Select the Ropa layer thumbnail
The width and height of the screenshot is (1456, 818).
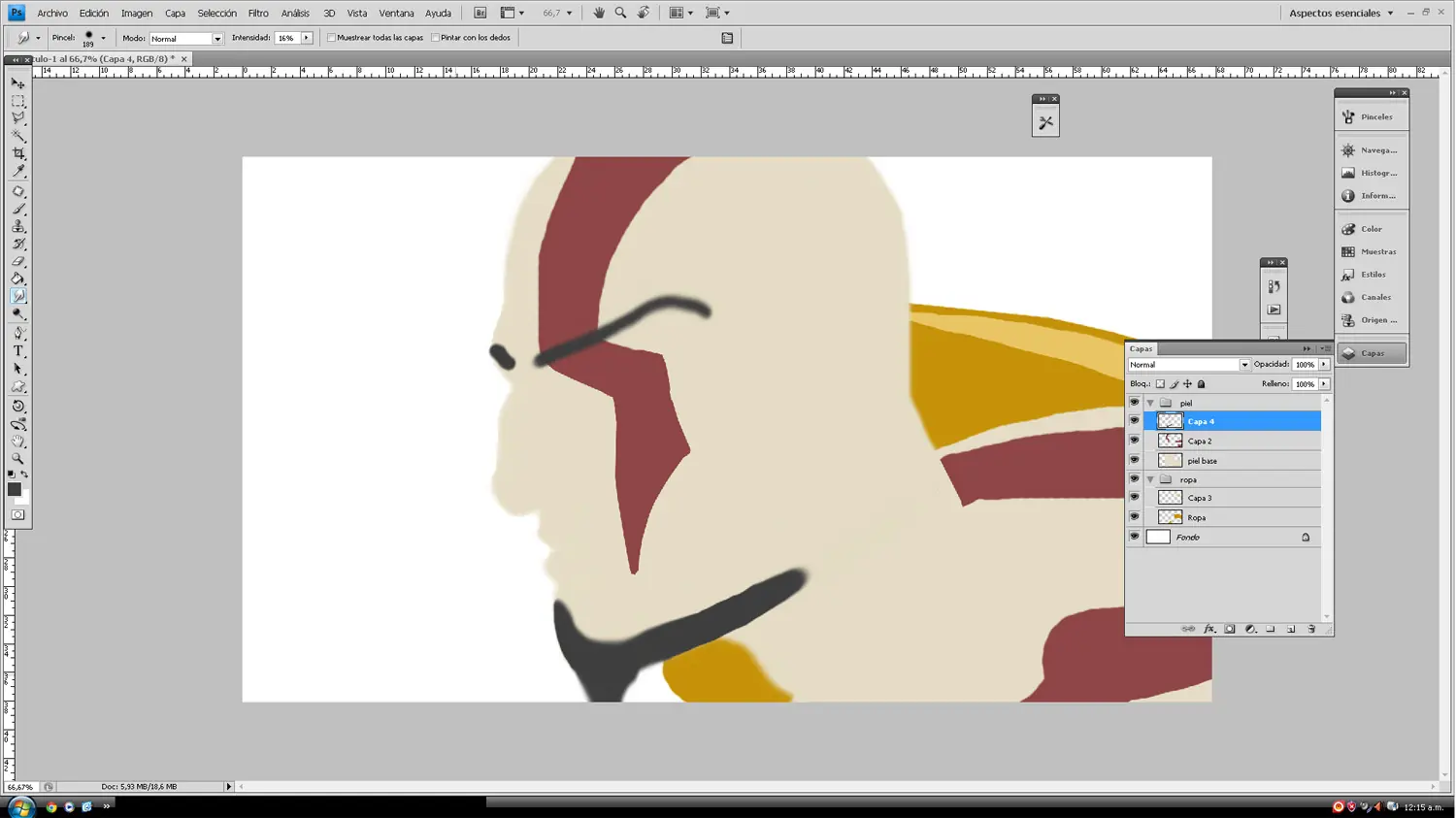tap(1170, 517)
